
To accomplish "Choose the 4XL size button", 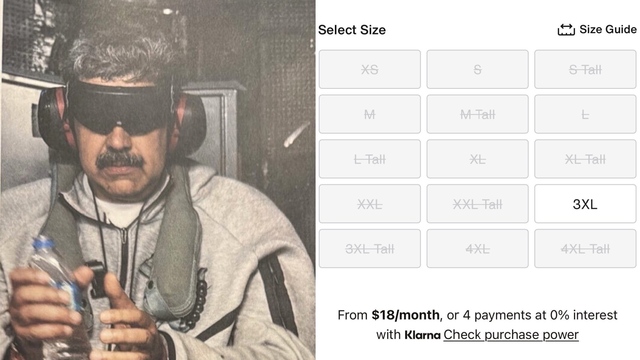I will 478,249.
